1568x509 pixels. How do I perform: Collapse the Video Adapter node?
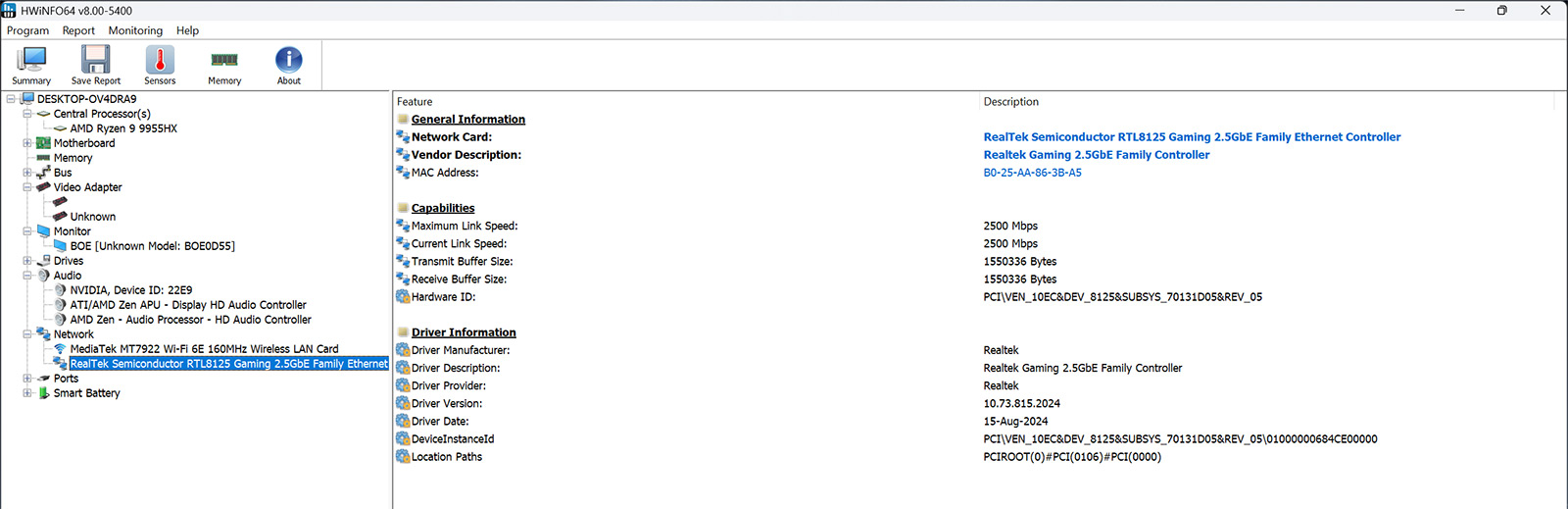tap(27, 187)
